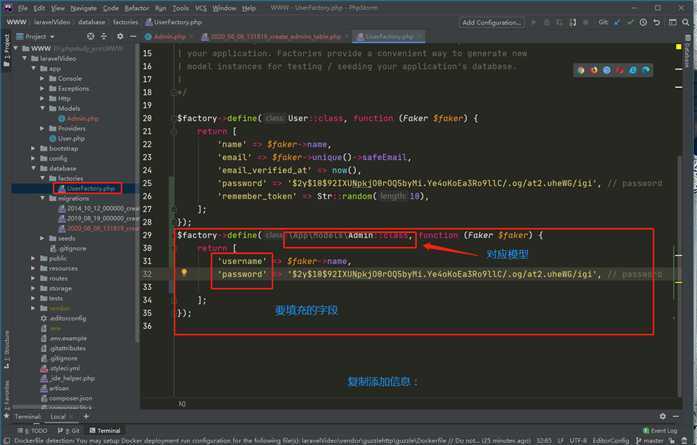697x445 pixels.
Task: Expand the Exceptions folder
Action: pos(42,88)
